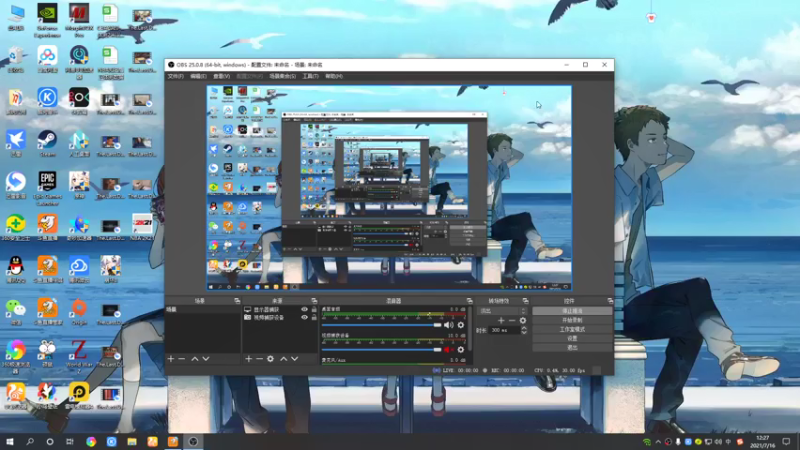Pop out the Scenes dock panel

[237, 301]
